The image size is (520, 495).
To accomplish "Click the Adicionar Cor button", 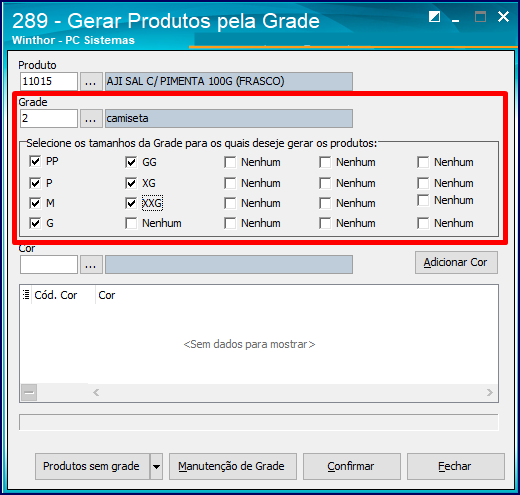I will click(x=456, y=263).
